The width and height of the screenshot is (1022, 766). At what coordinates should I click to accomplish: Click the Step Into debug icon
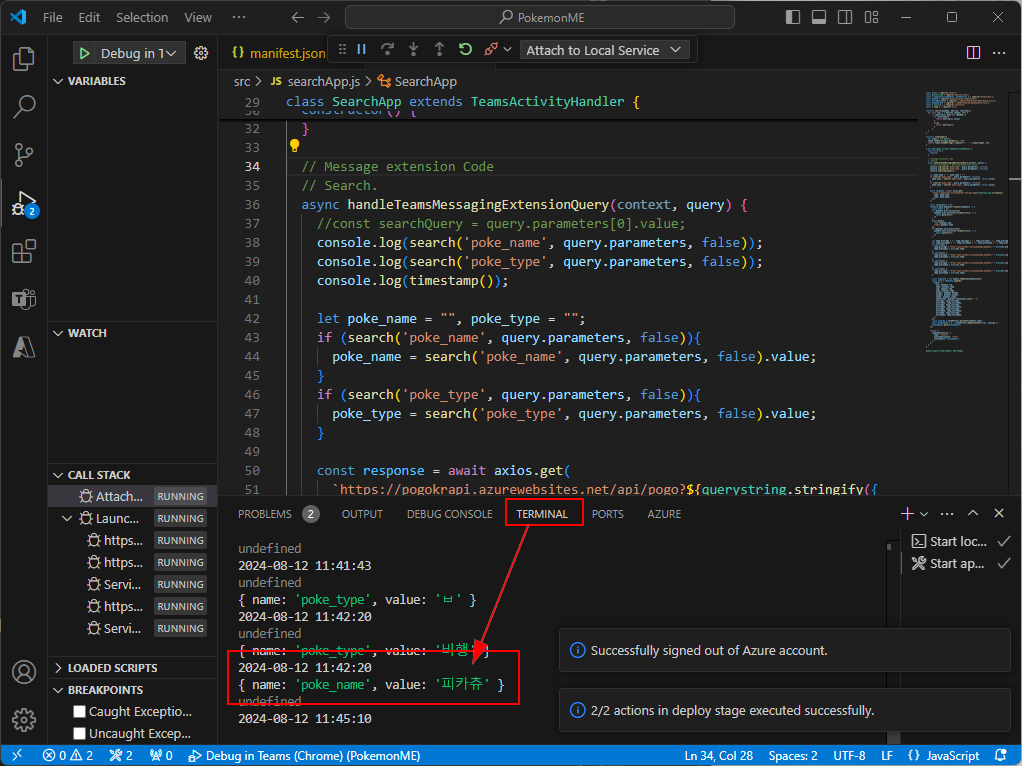click(413, 50)
